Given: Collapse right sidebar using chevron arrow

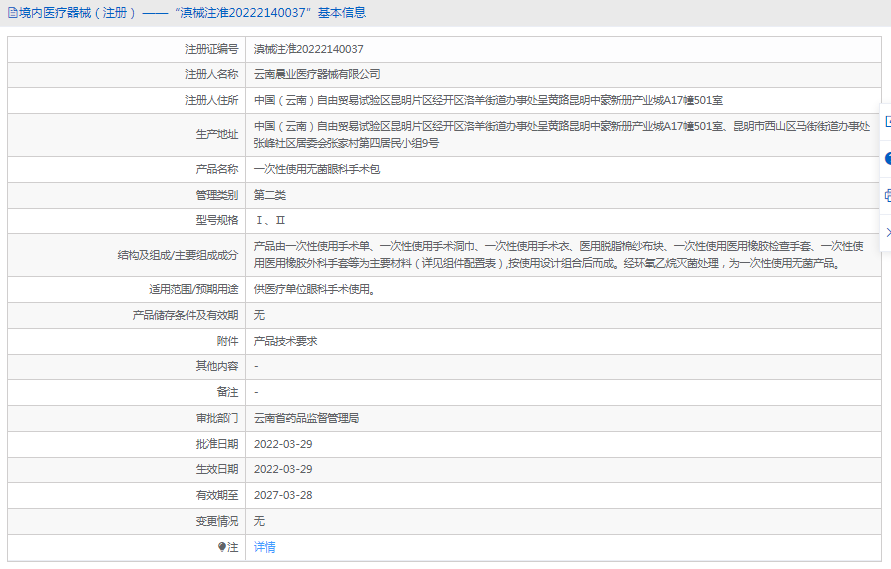Looking at the screenshot, I should pos(887,232).
